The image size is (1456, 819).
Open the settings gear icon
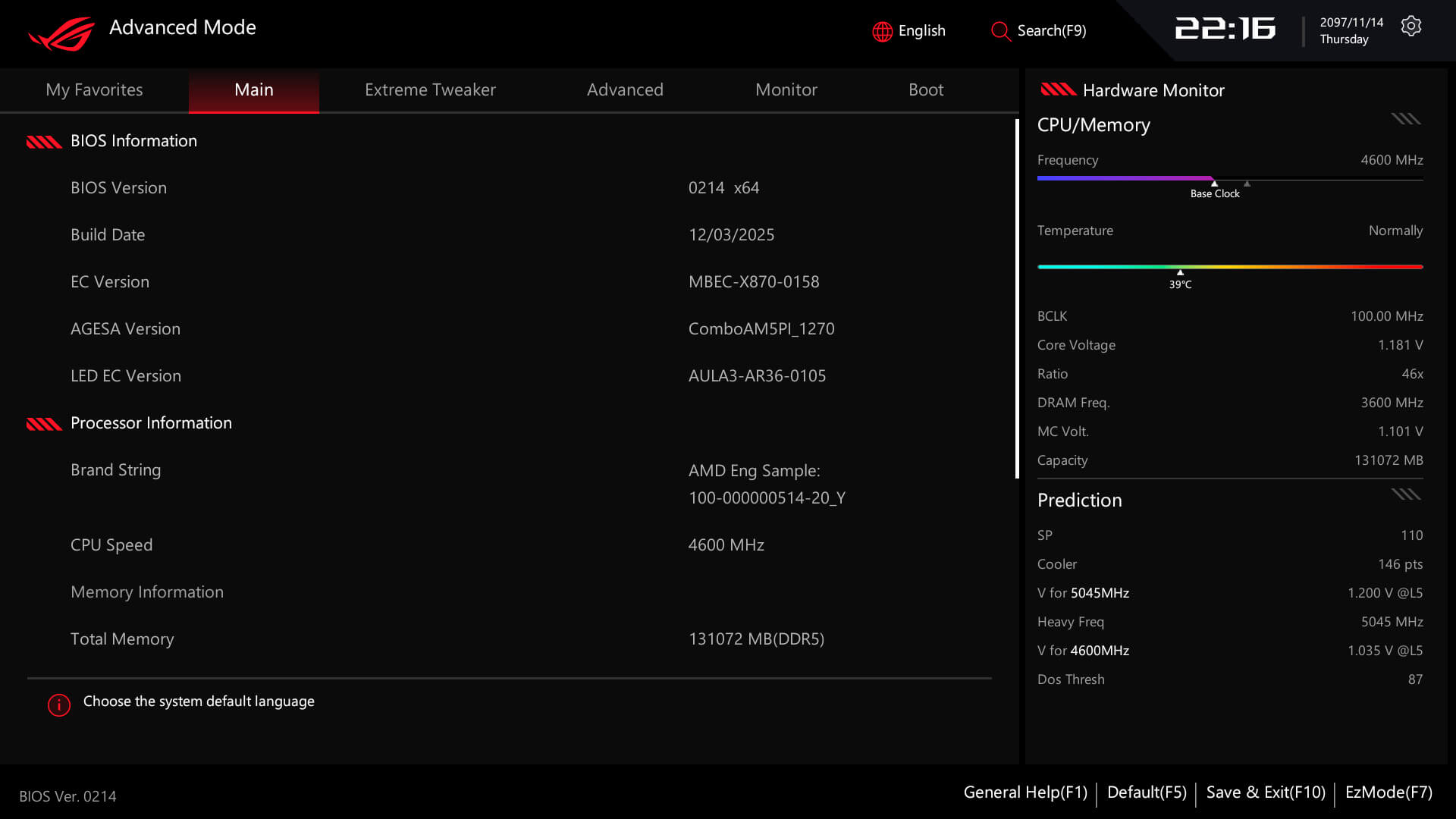point(1410,25)
